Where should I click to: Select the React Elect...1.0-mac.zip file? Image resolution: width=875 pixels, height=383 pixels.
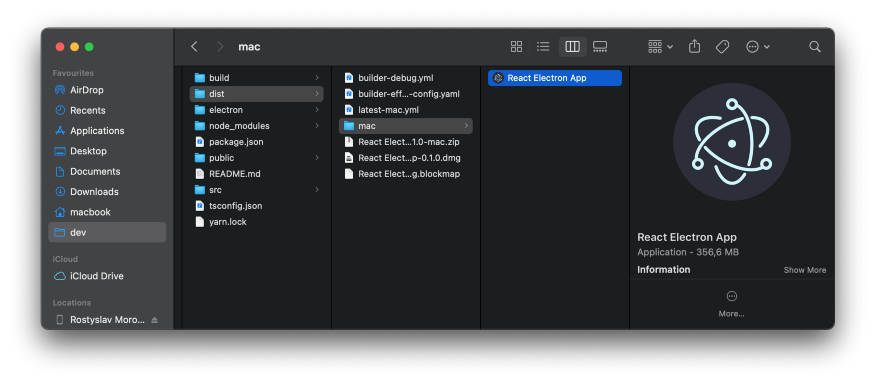(x=406, y=142)
